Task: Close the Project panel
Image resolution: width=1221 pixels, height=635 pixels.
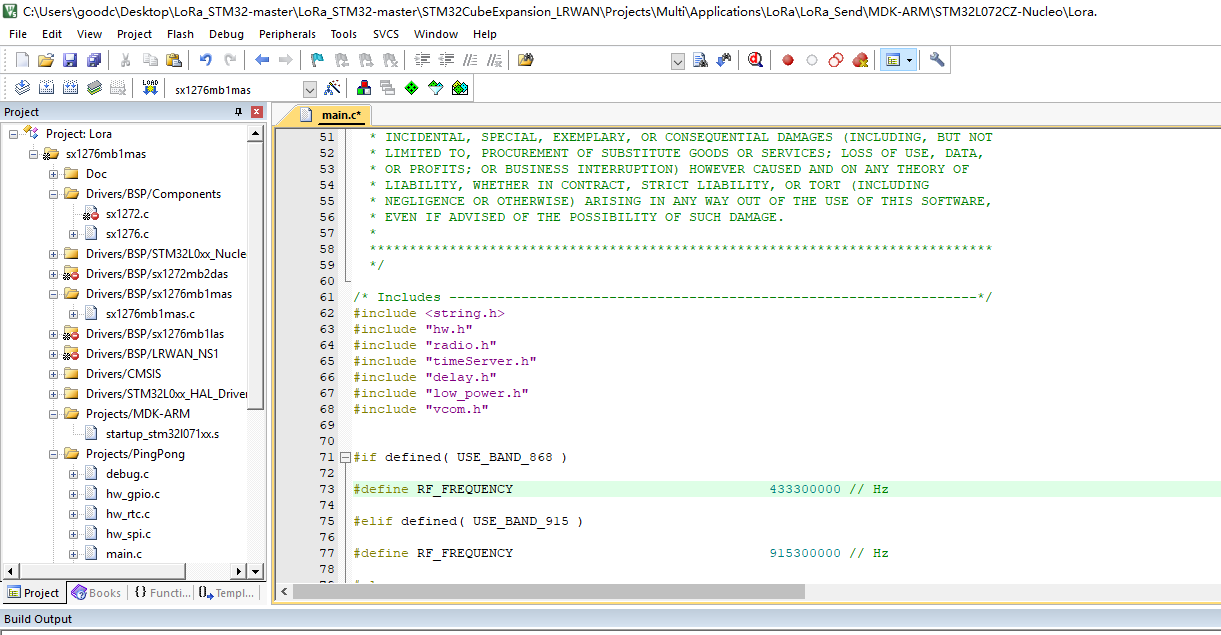Action: click(257, 112)
